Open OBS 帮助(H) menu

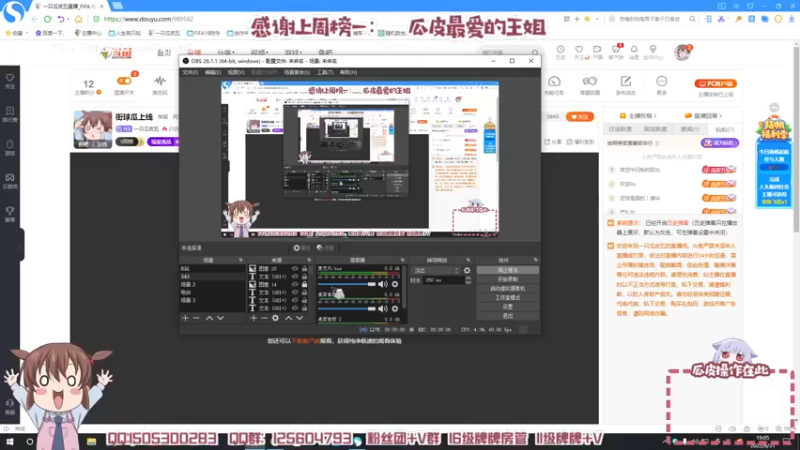pos(348,72)
